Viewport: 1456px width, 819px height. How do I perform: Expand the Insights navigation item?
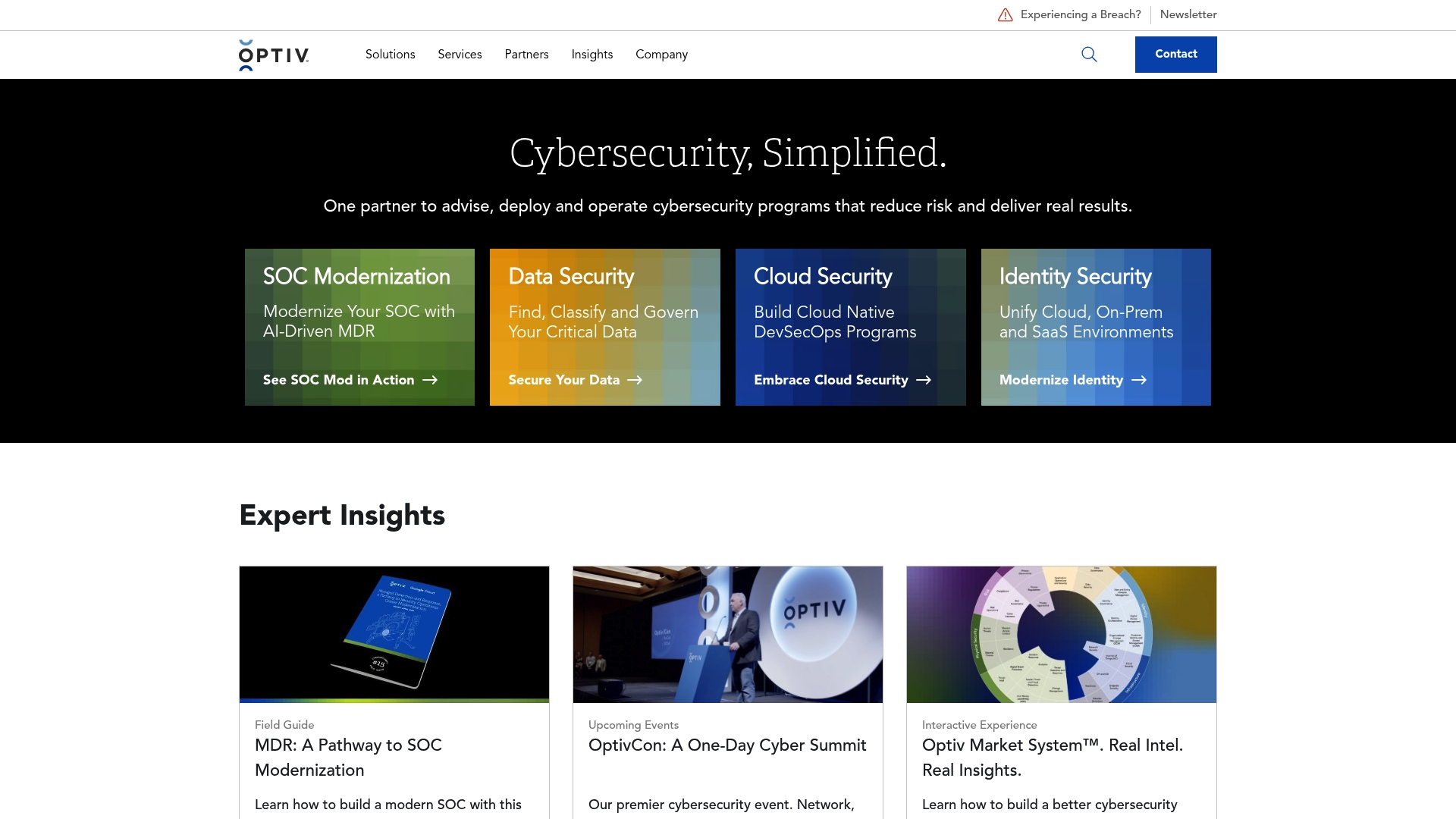point(592,55)
